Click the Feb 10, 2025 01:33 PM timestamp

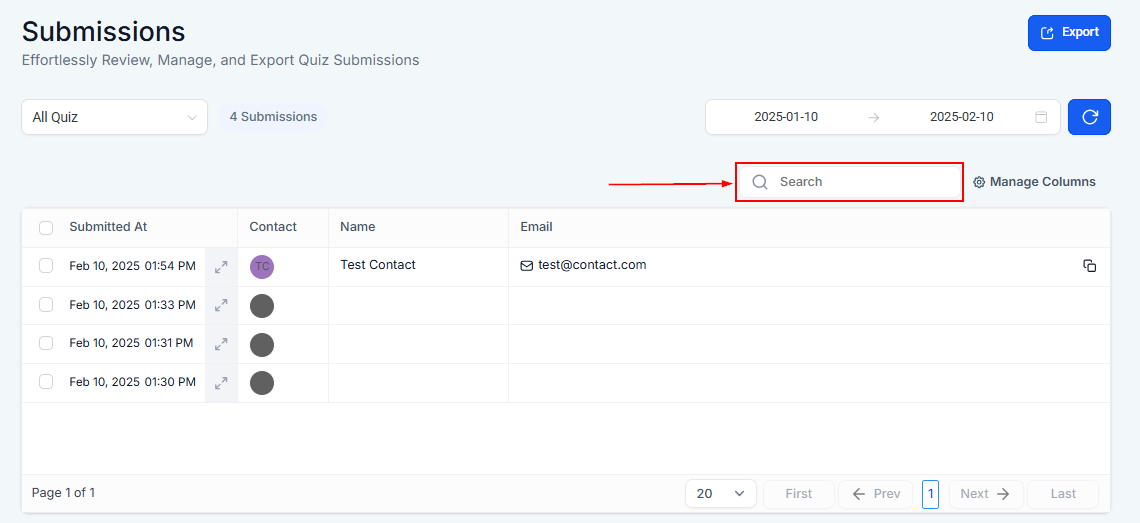pyautogui.click(x=132, y=305)
